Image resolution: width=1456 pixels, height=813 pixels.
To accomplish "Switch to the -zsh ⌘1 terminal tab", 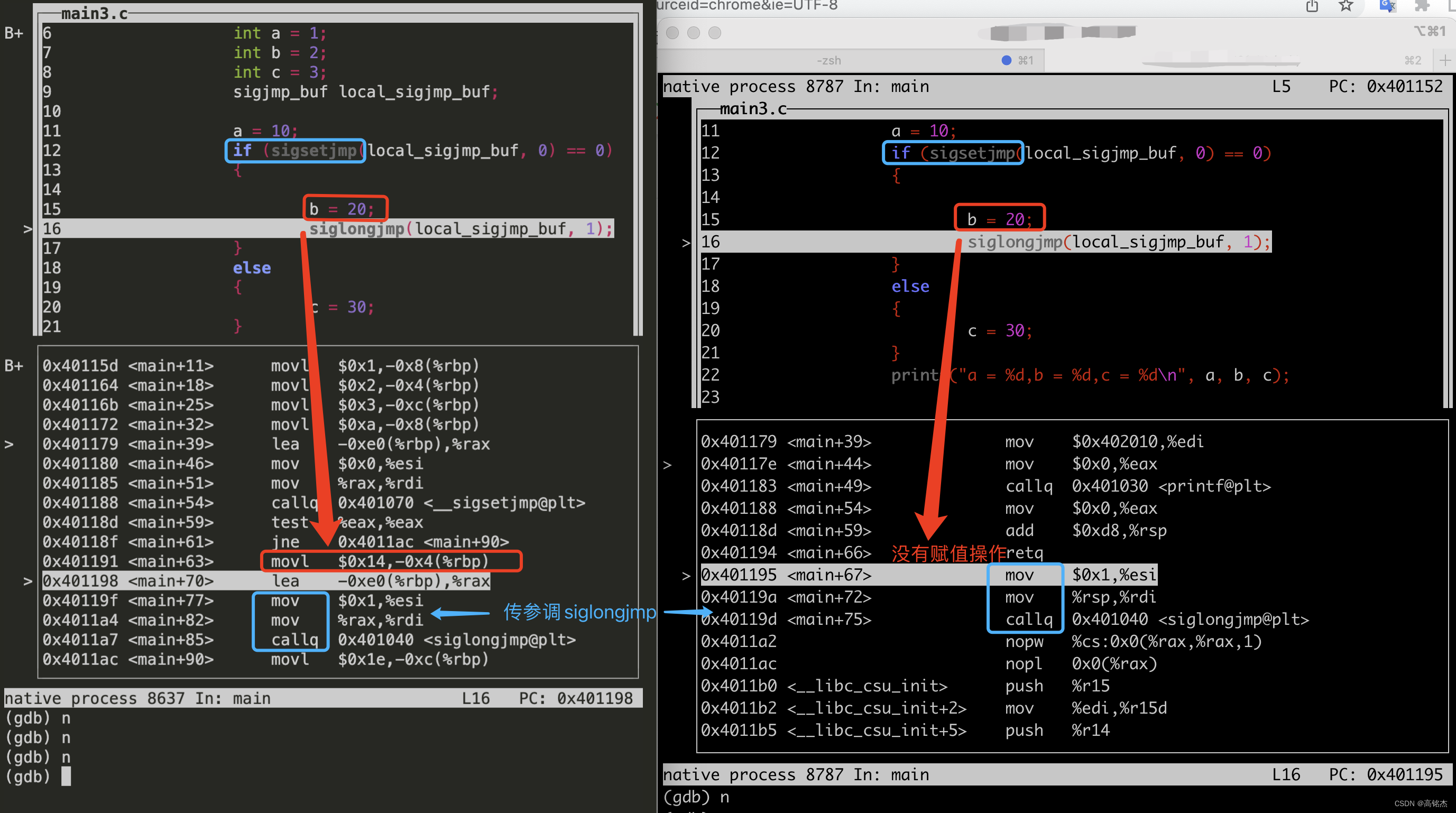I will [x=851, y=60].
